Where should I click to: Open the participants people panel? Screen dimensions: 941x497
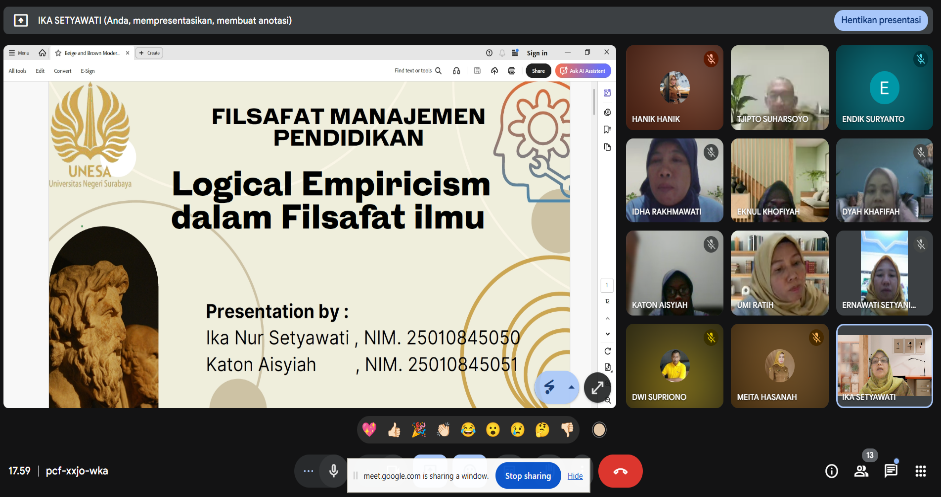pos(861,471)
